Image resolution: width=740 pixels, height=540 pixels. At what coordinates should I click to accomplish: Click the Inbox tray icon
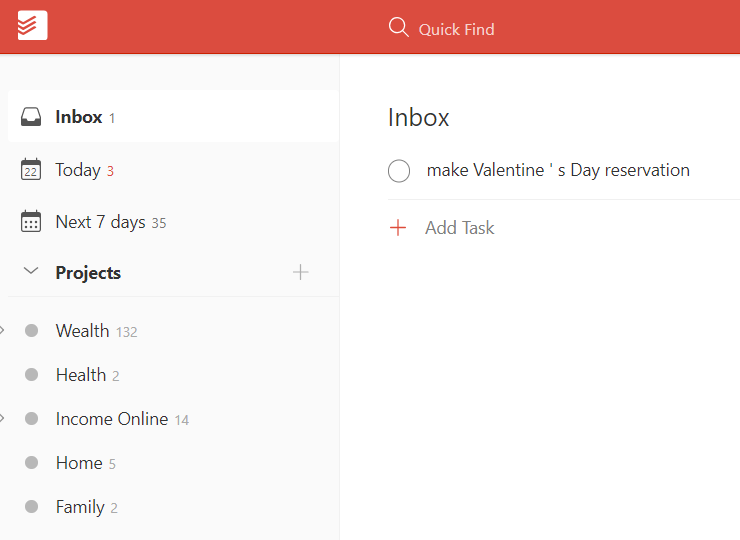tap(31, 117)
